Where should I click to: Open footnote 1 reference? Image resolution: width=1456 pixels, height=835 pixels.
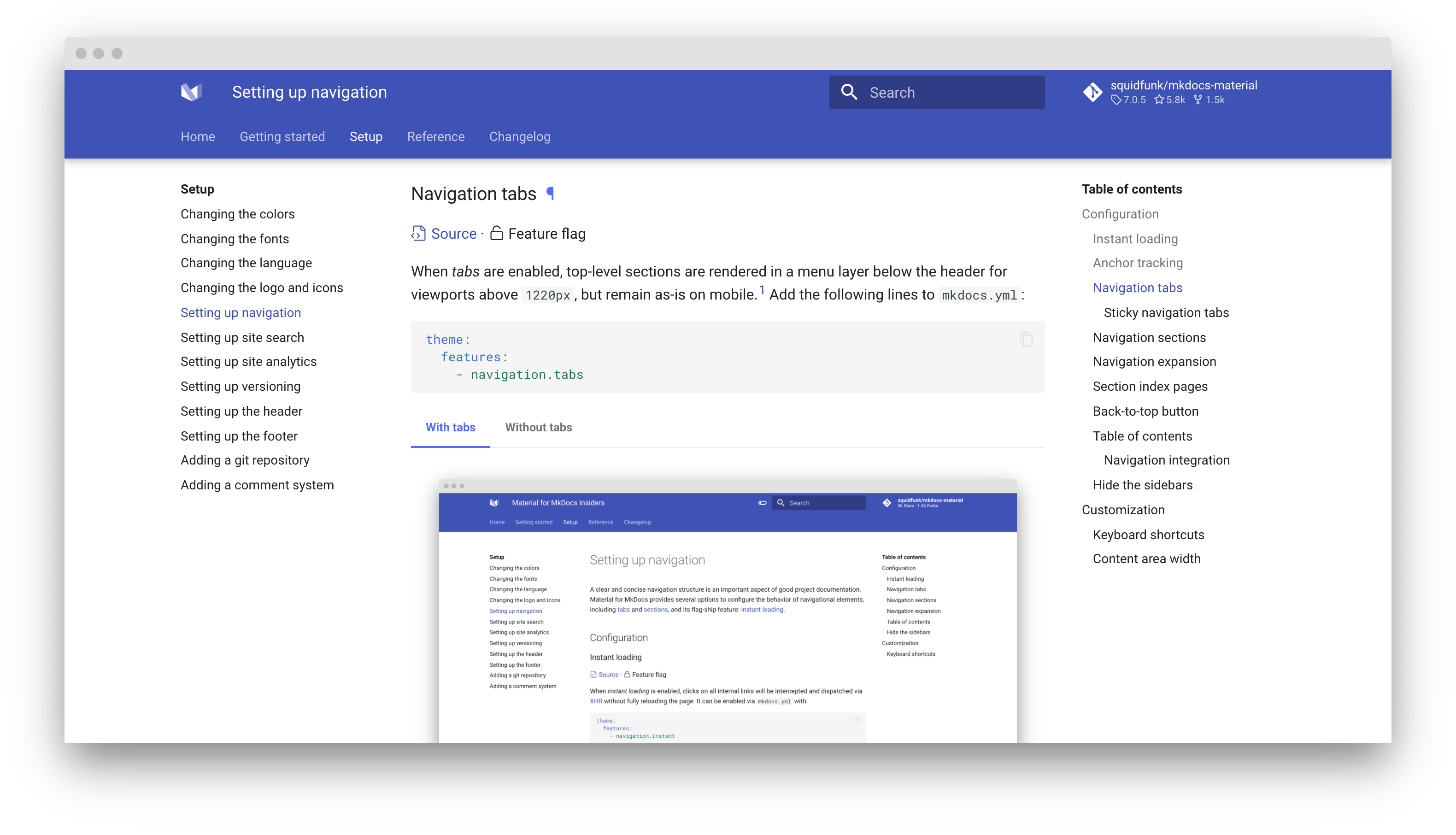763,290
